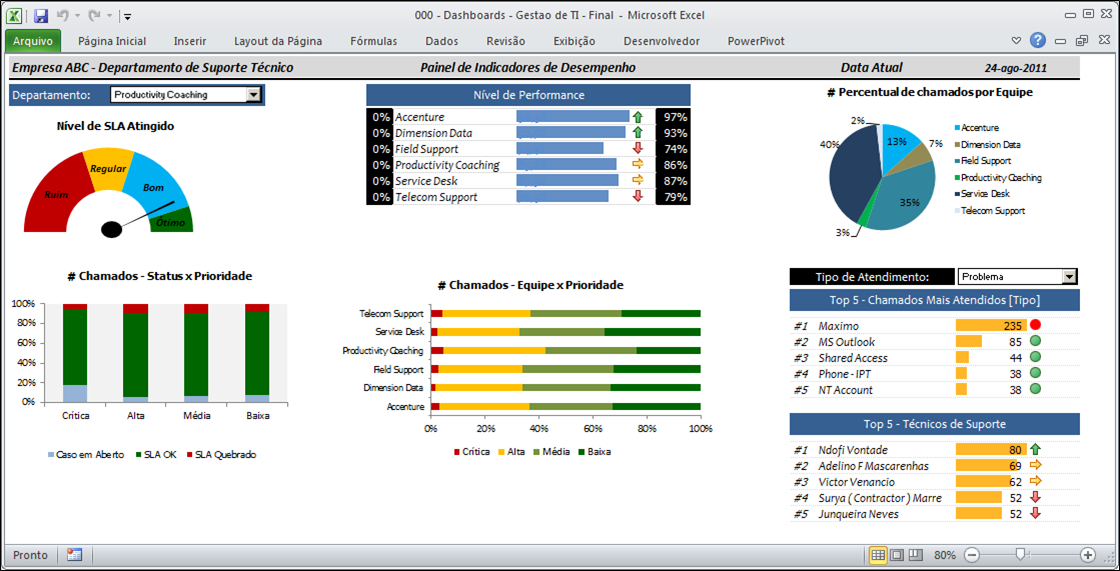
Task: Select the Desenvolvedor tab
Action: point(661,41)
